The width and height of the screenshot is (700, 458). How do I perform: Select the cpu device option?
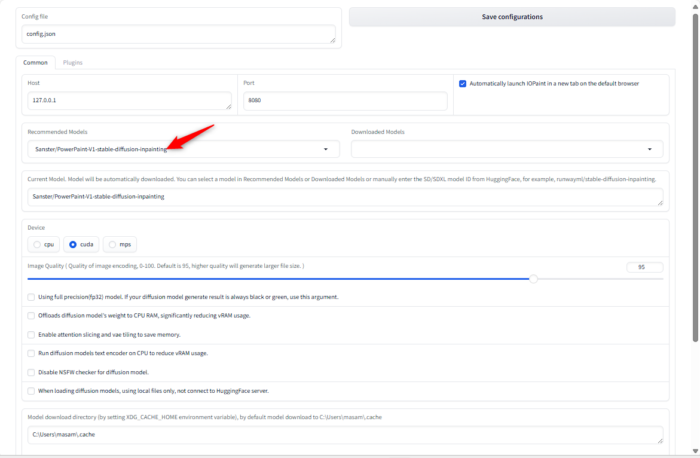click(43, 245)
